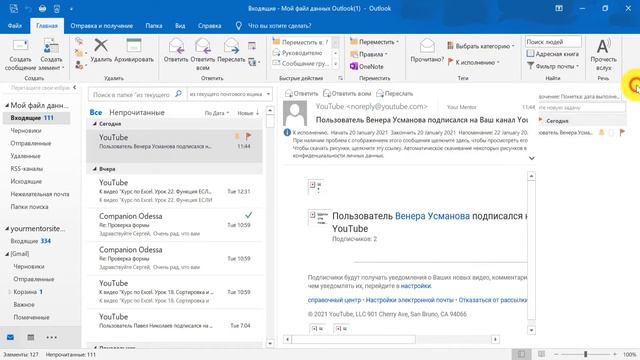Forward the message from the ribbon
Screen dimensions: 640x360
231,51
